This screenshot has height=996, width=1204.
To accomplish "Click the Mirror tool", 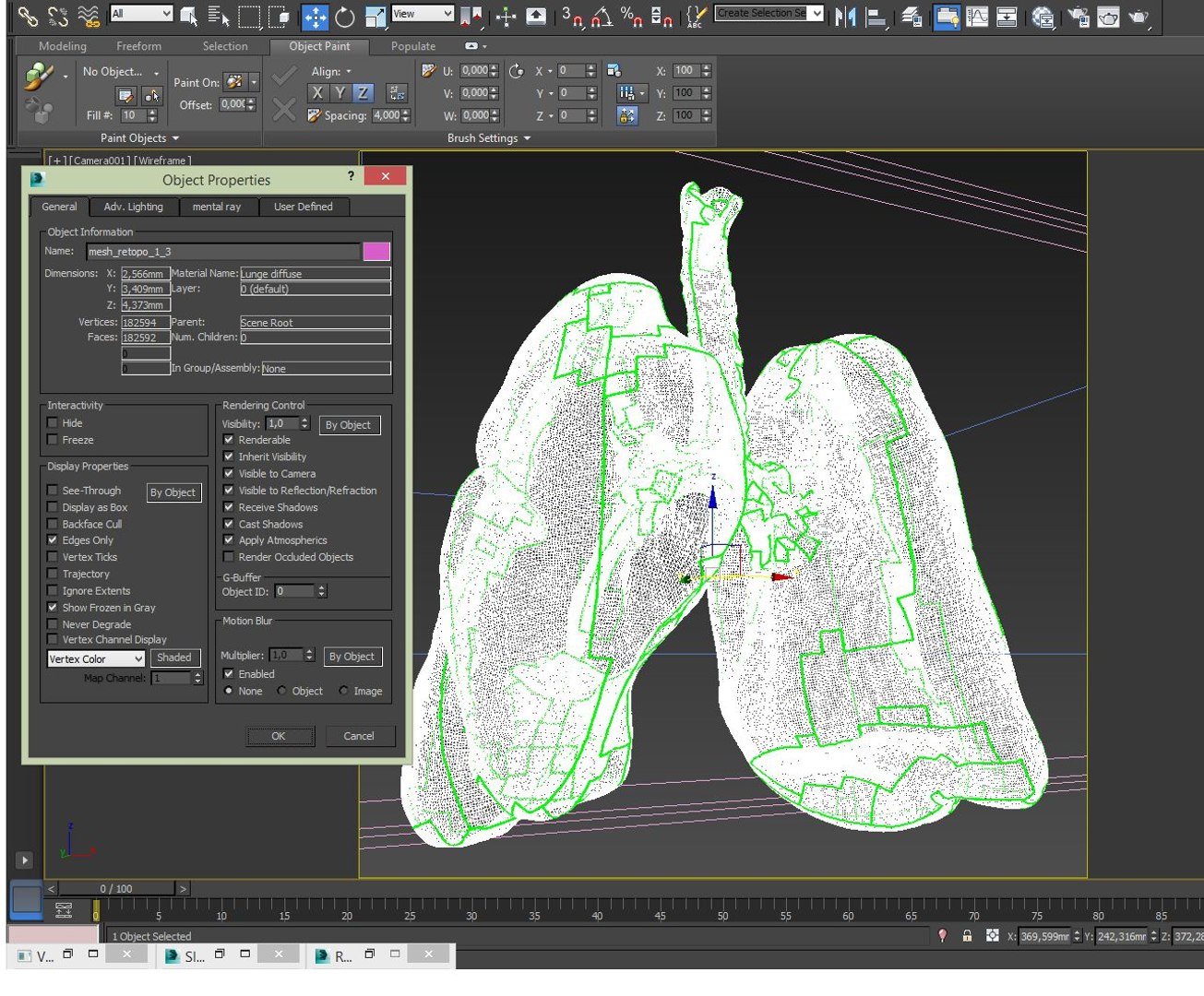I will [844, 16].
